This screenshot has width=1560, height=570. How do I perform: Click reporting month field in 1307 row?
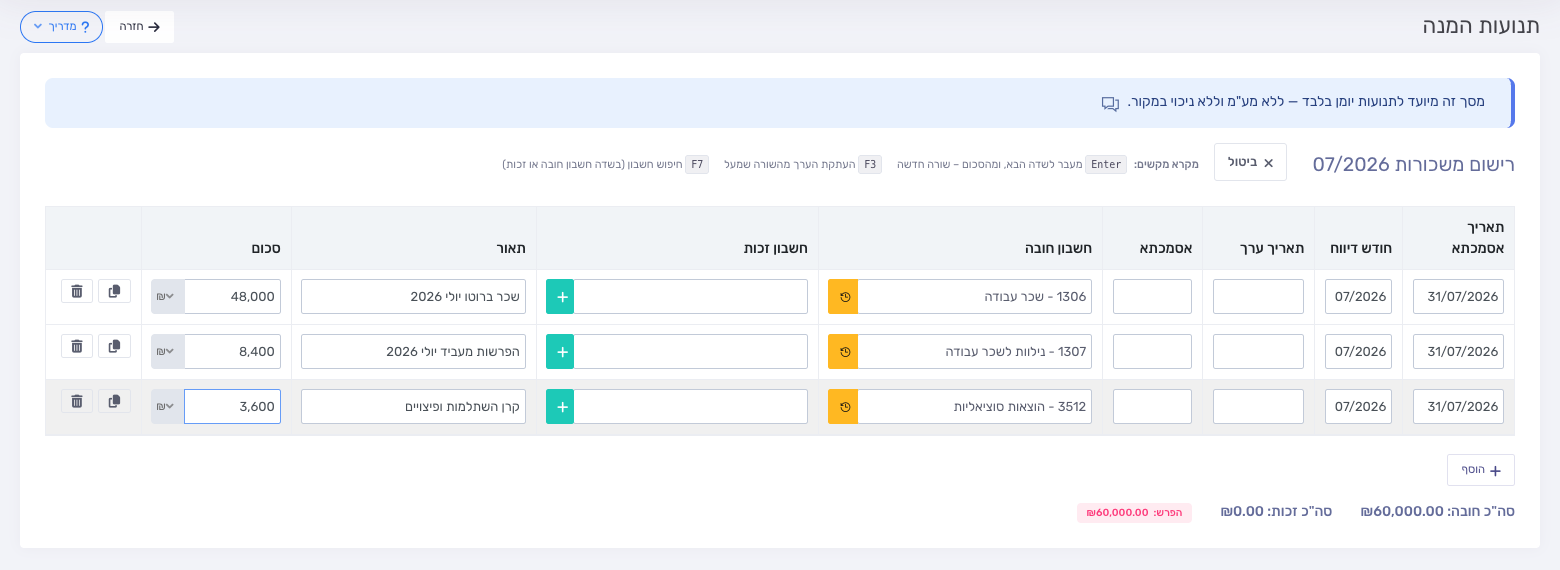point(1358,352)
